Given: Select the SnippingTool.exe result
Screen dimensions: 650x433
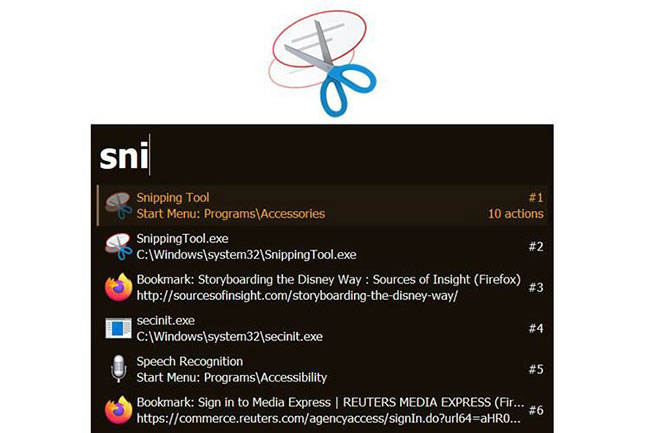Looking at the screenshot, I should [x=322, y=247].
